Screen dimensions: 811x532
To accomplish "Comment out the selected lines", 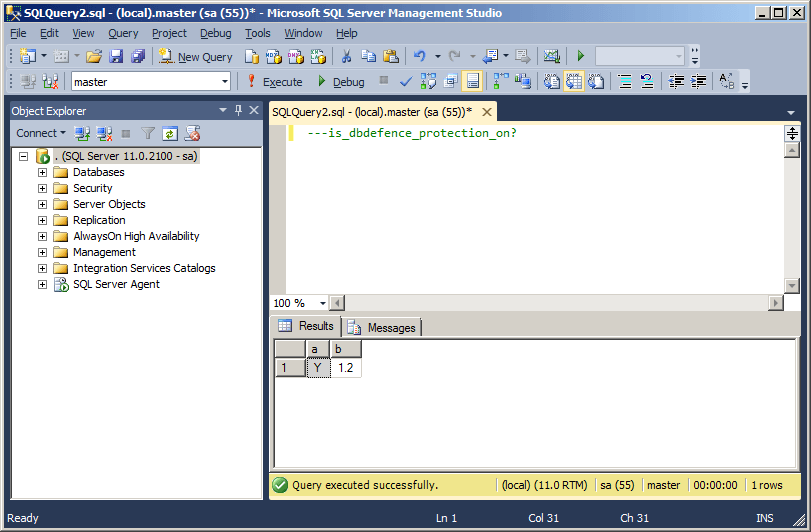I will [624, 82].
